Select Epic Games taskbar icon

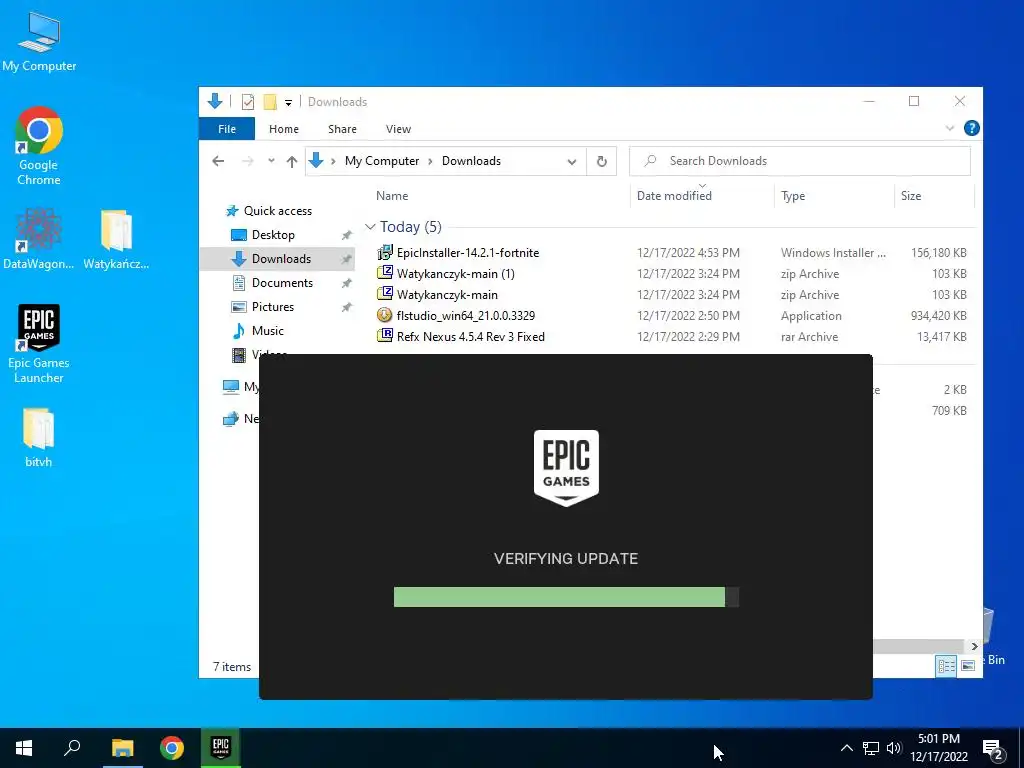coord(221,748)
